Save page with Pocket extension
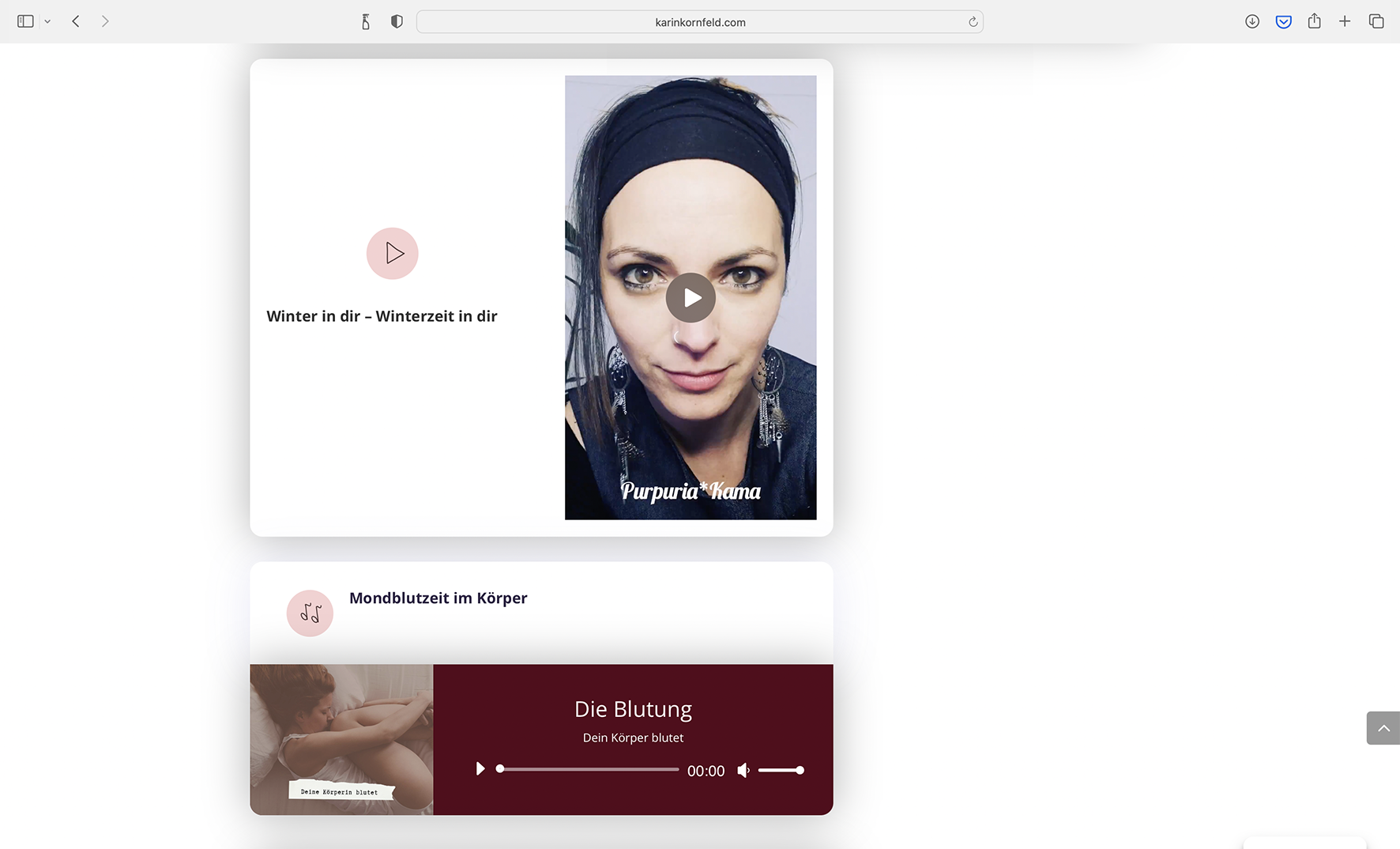This screenshot has height=849, width=1400. tap(1283, 21)
